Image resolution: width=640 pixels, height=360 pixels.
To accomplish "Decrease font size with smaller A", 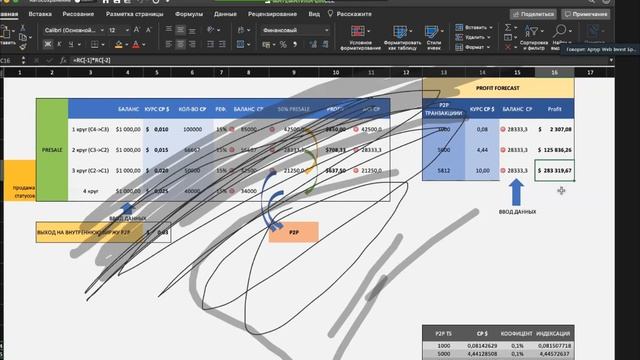I will (149, 30).
